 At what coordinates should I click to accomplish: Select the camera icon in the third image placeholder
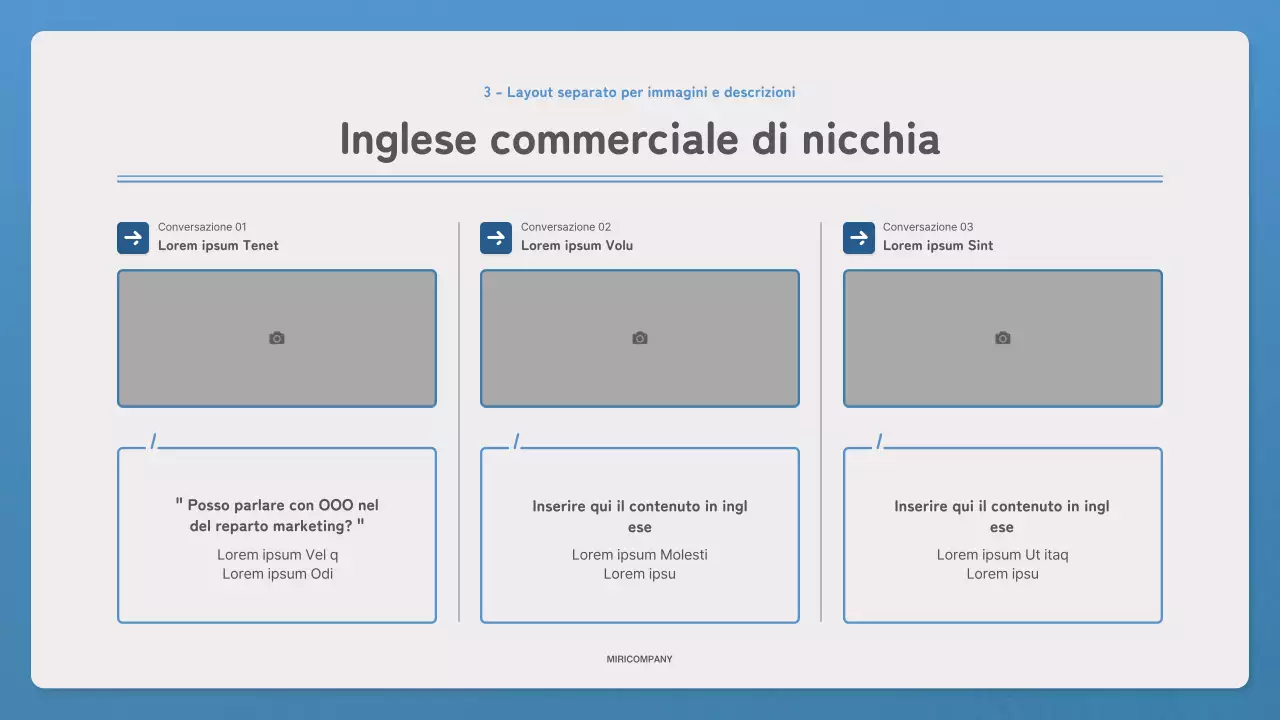point(1002,338)
